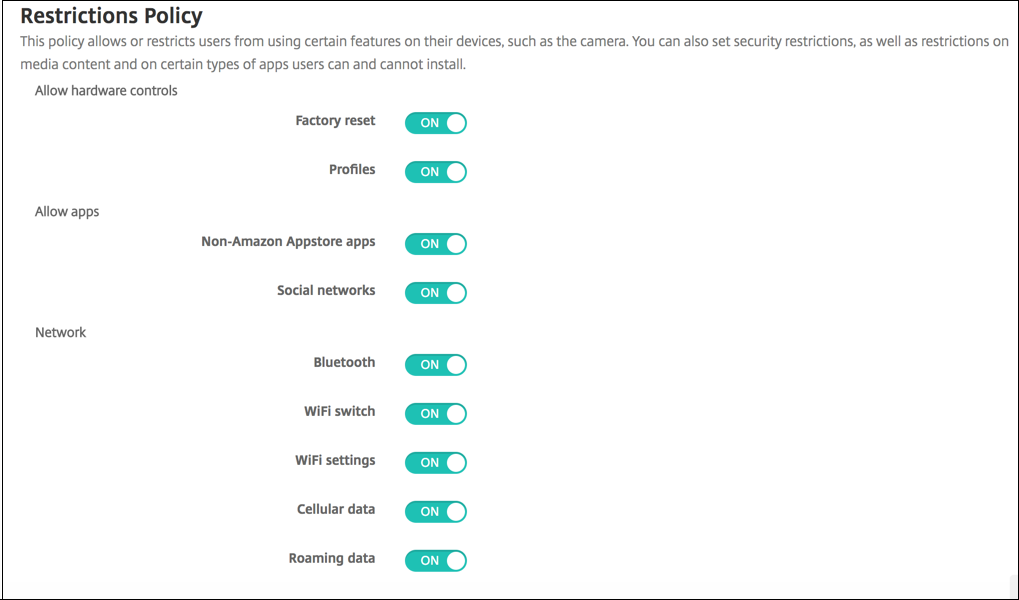Click the Bluetooth text label
The width and height of the screenshot is (1019, 600).
click(344, 363)
